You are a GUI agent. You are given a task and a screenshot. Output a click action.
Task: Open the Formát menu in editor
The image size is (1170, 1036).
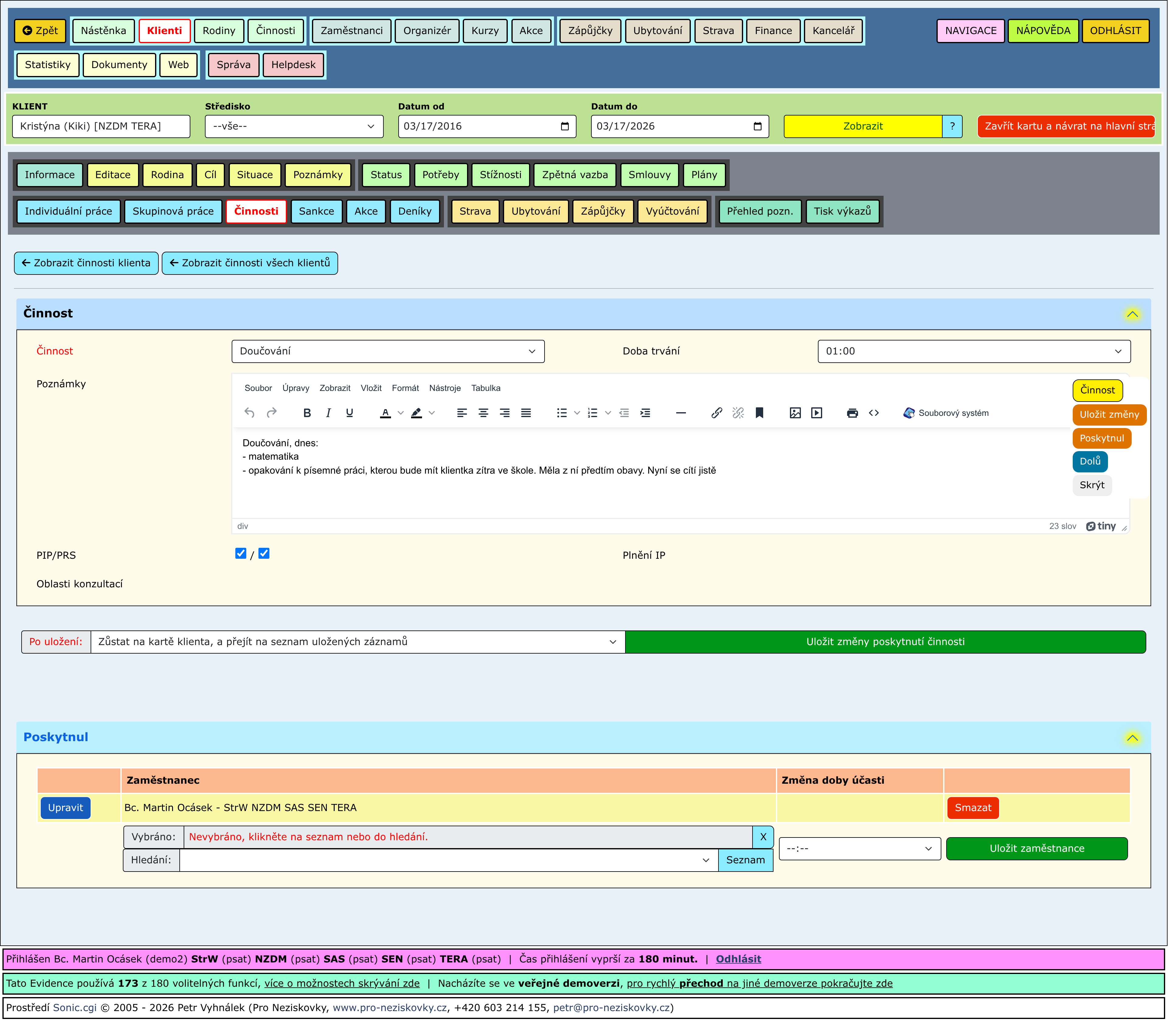tap(406, 388)
